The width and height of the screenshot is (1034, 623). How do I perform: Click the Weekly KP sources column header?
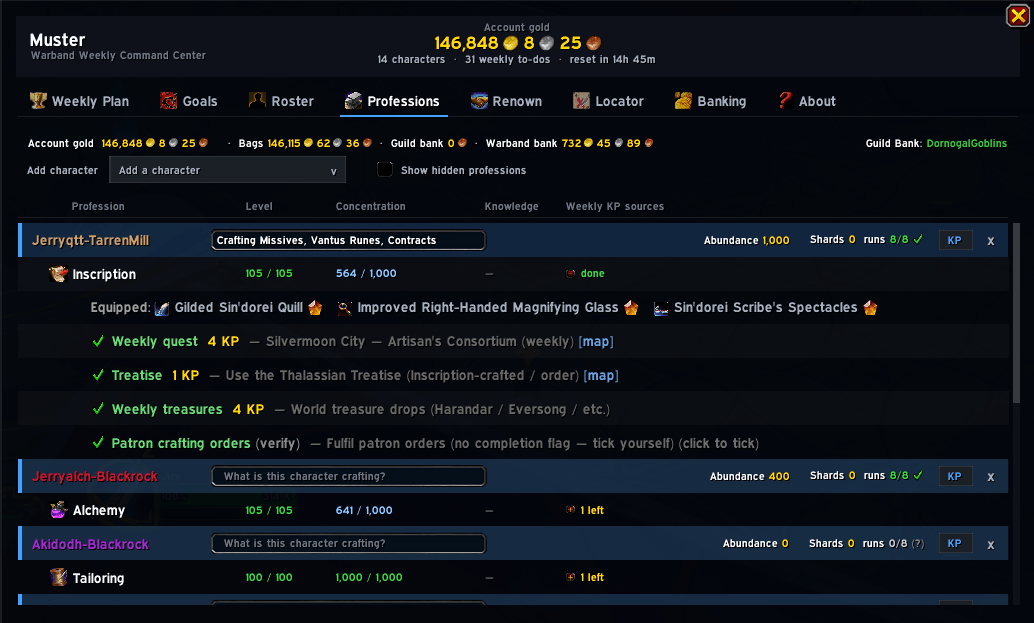pos(615,206)
